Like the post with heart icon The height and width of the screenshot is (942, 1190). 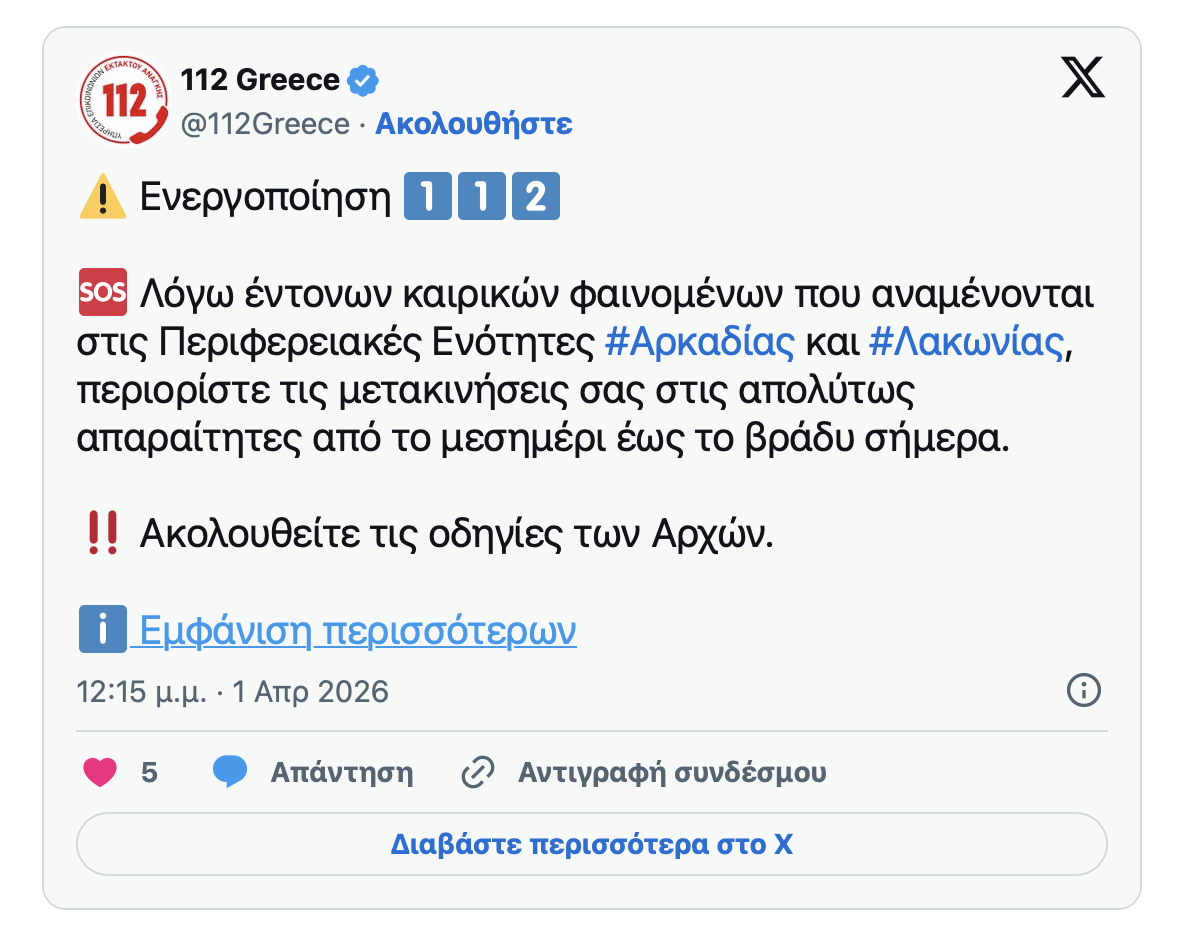tap(99, 772)
